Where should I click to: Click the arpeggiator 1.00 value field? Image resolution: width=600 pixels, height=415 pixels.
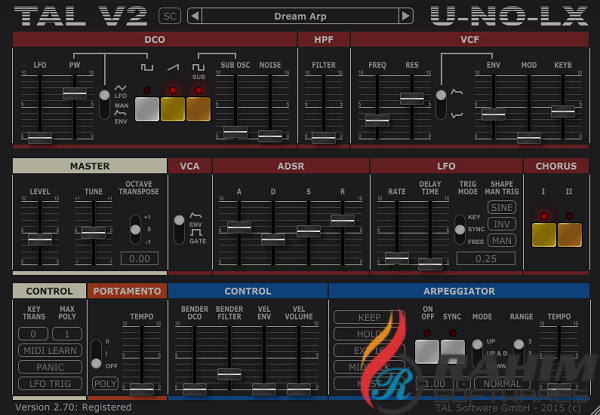[434, 383]
